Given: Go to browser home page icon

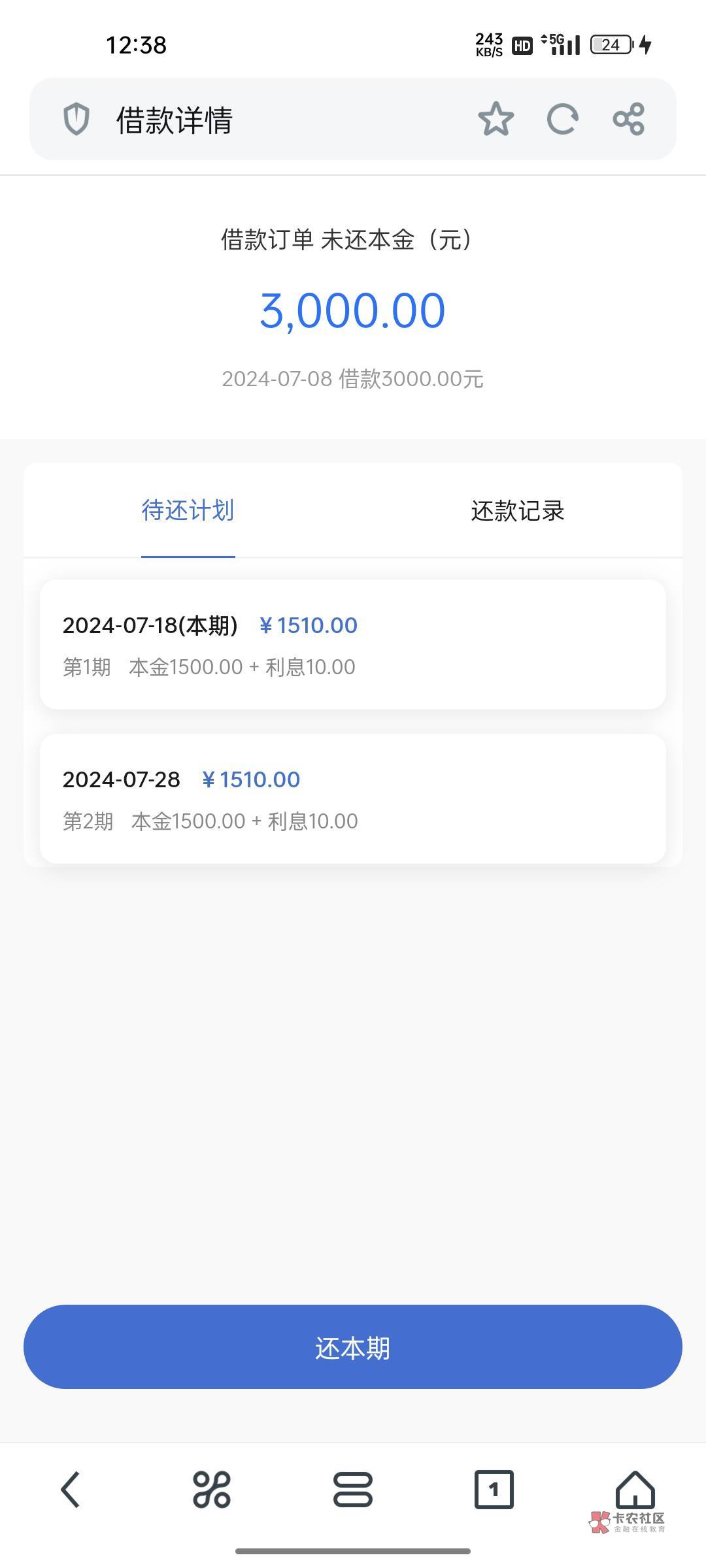Looking at the screenshot, I should [635, 1488].
